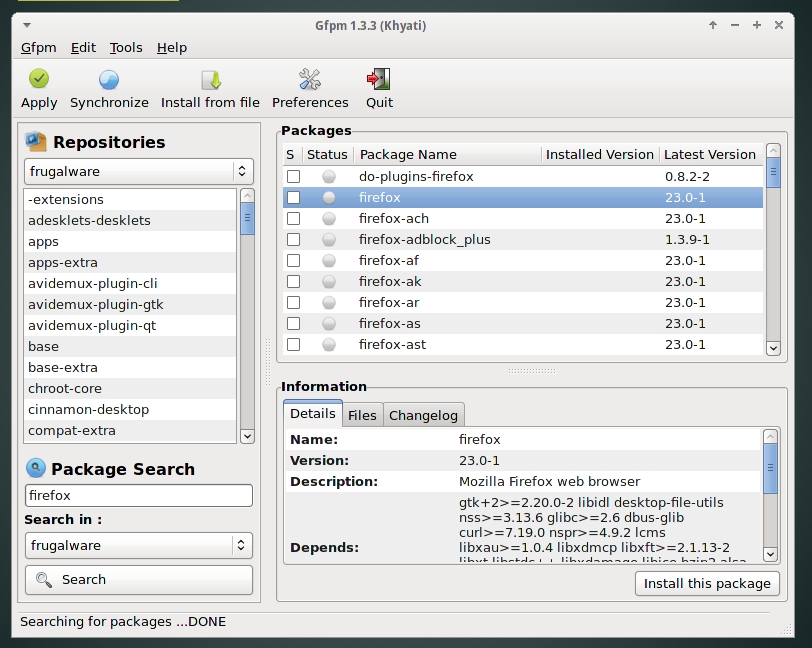The width and height of the screenshot is (812, 648).
Task: Click the roll-up arrow in title bar
Action: click(x=713, y=25)
